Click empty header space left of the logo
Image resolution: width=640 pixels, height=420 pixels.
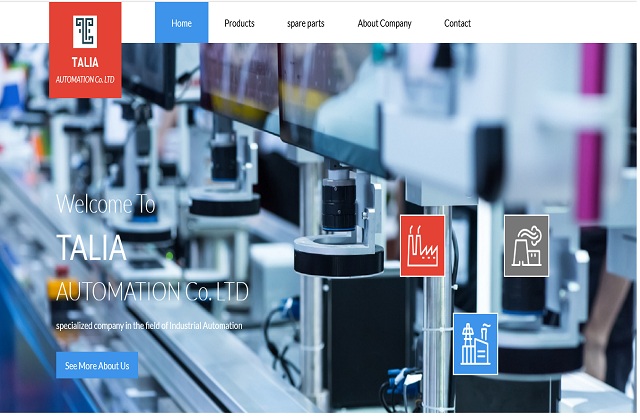coord(24,23)
